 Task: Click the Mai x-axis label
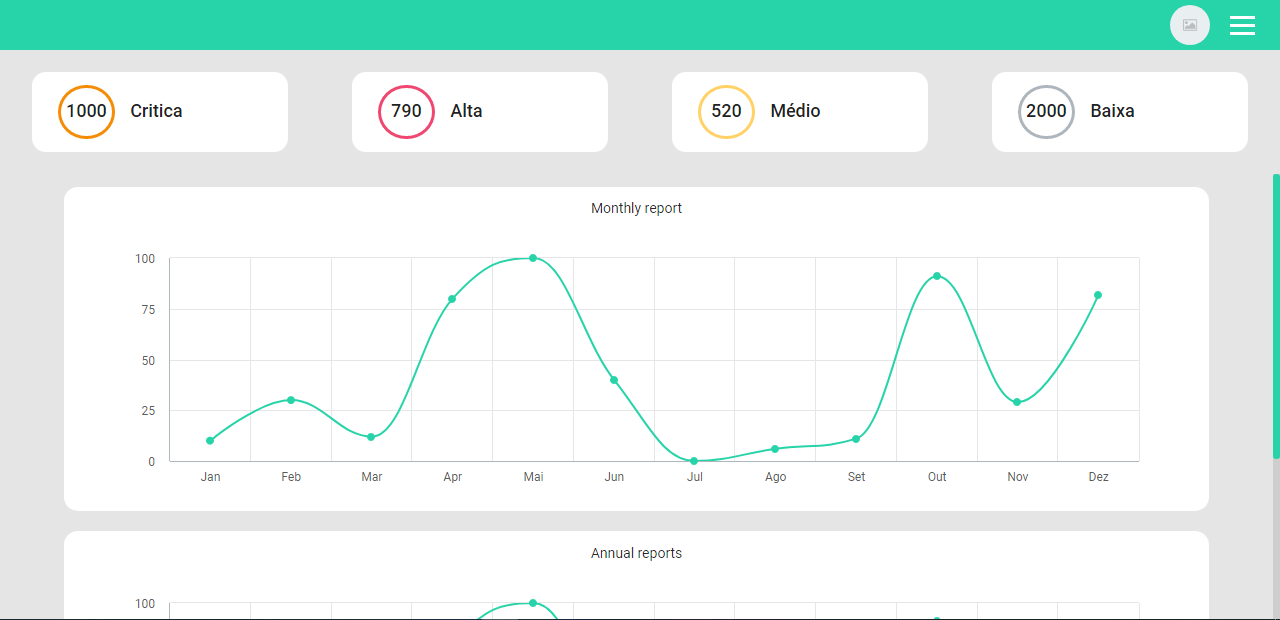tap(533, 477)
